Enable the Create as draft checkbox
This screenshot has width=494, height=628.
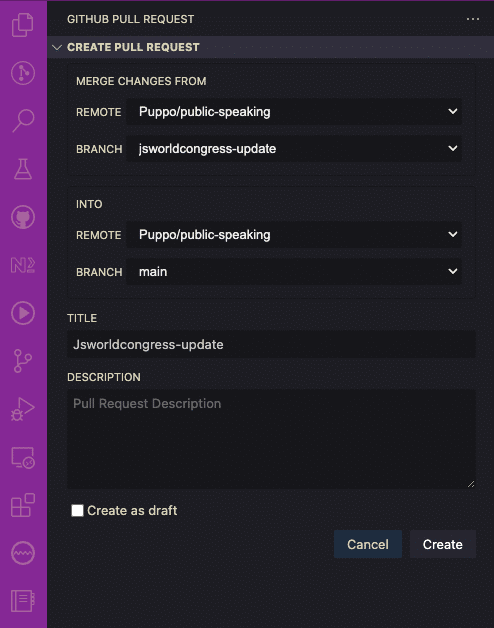tap(77, 511)
